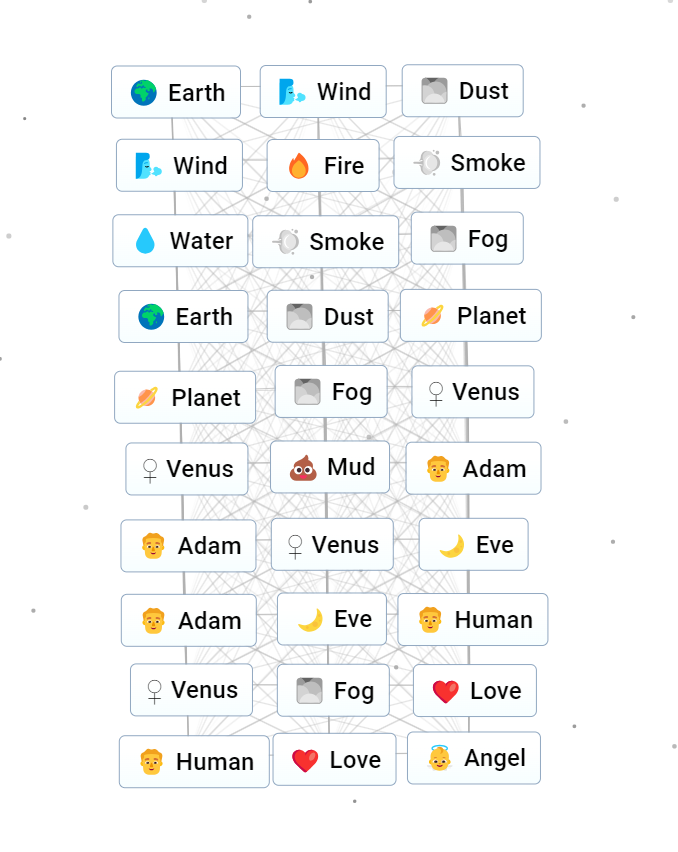Image resolution: width=678 pixels, height=852 pixels.
Task: Click heart icon on Love tile right of Fog
Action: tap(446, 691)
